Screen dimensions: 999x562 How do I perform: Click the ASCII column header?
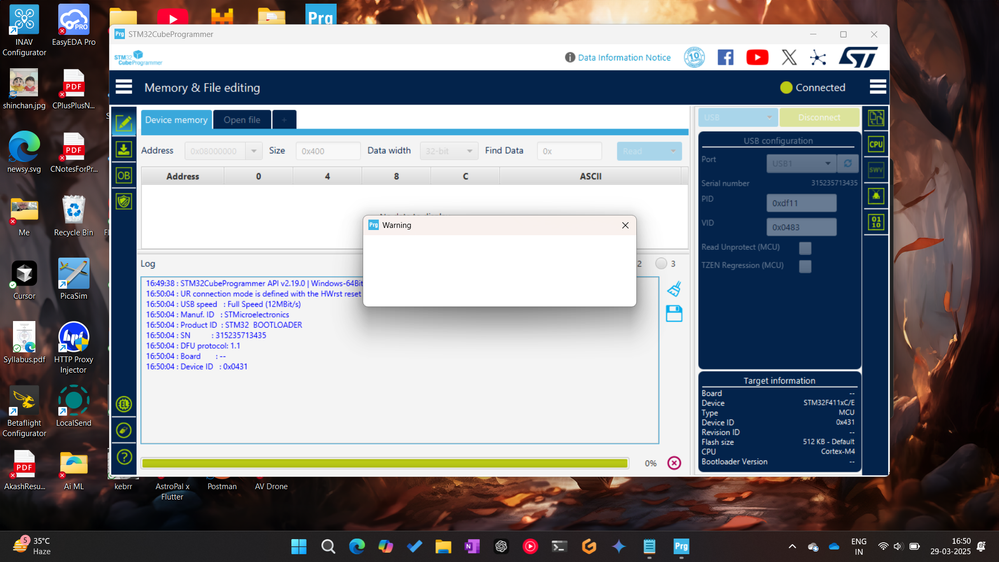(590, 177)
